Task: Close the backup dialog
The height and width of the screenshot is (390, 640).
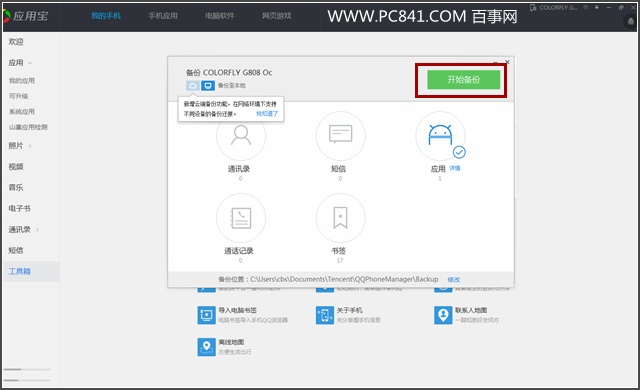Action: [507, 62]
